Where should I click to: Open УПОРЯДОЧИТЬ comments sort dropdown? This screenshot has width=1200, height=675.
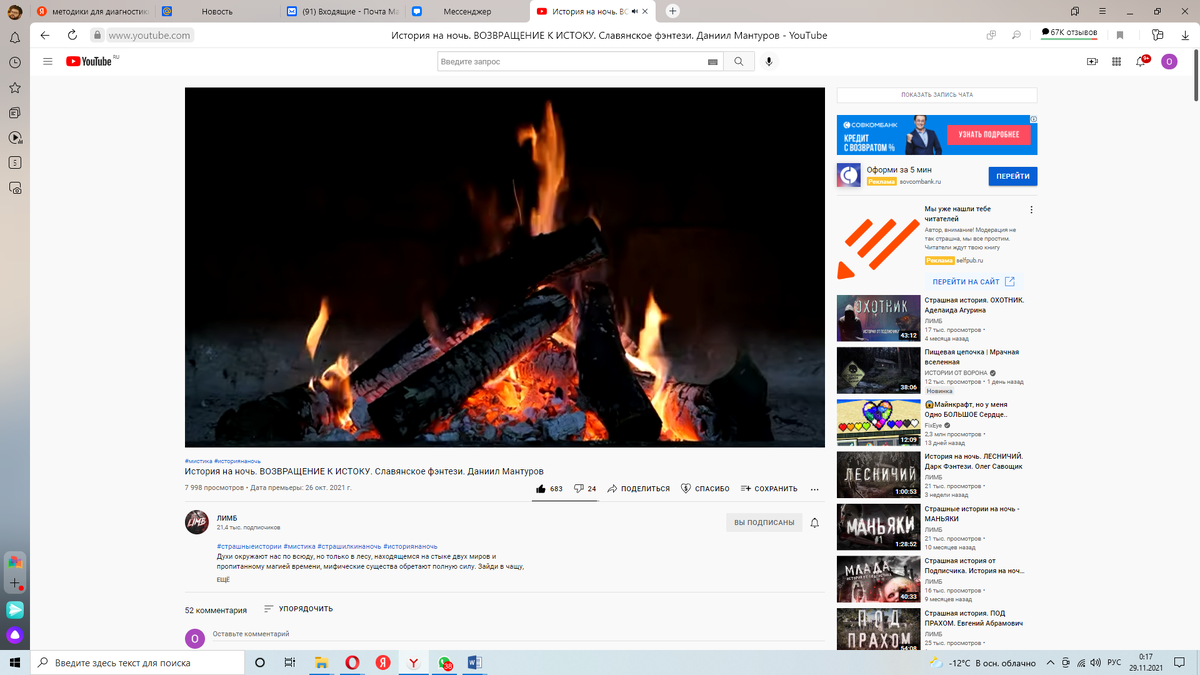tap(299, 609)
